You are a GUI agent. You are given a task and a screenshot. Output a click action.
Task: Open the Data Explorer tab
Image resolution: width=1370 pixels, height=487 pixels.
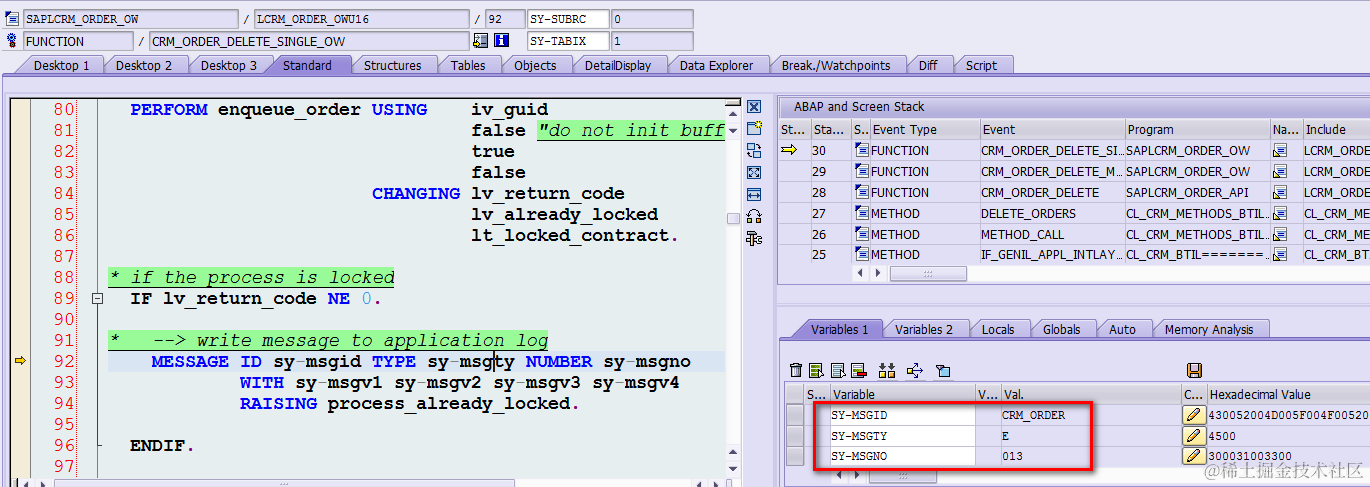[716, 65]
